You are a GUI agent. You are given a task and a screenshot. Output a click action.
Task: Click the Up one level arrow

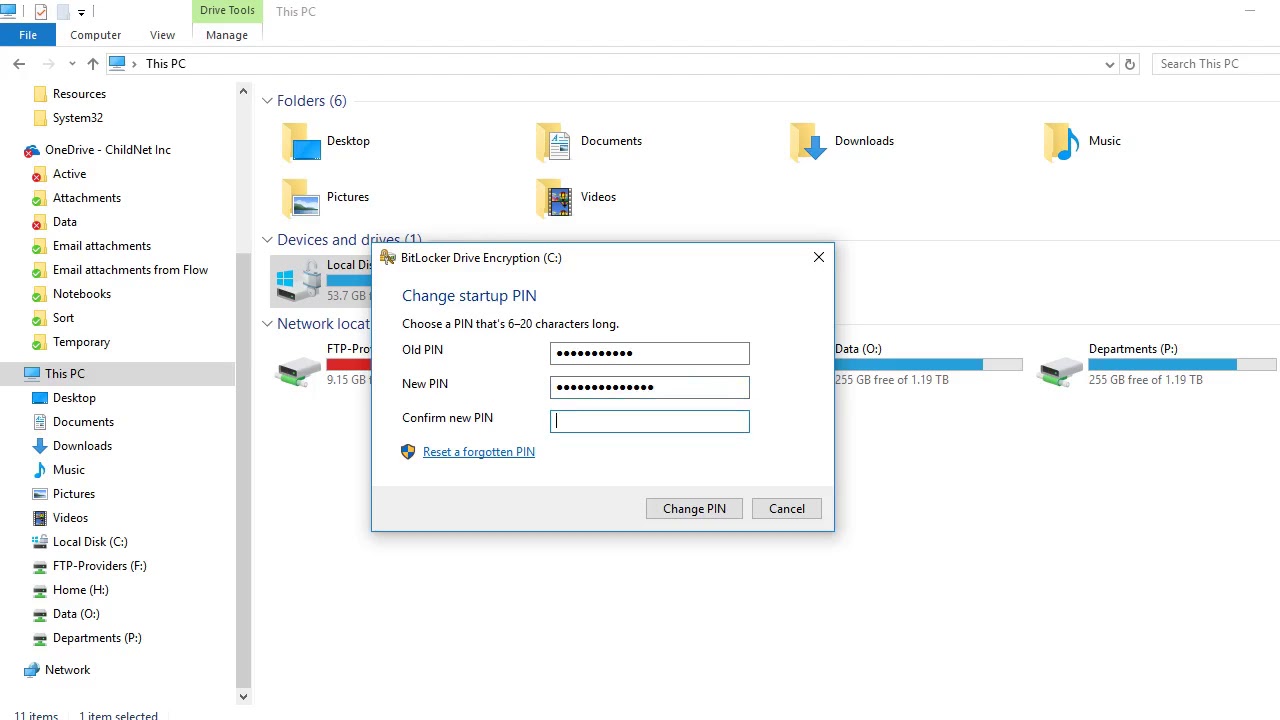(x=93, y=64)
